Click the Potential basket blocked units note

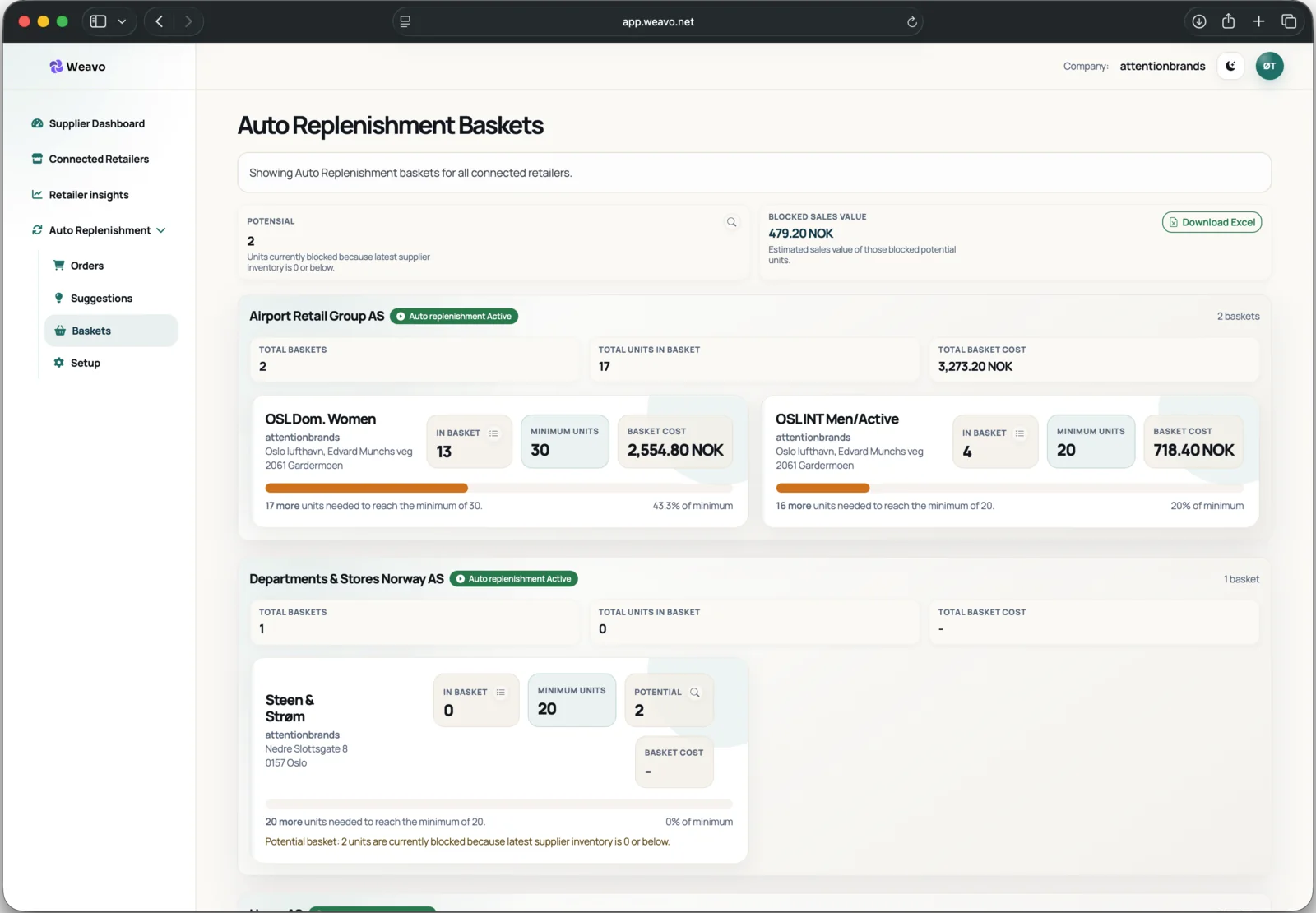(467, 841)
